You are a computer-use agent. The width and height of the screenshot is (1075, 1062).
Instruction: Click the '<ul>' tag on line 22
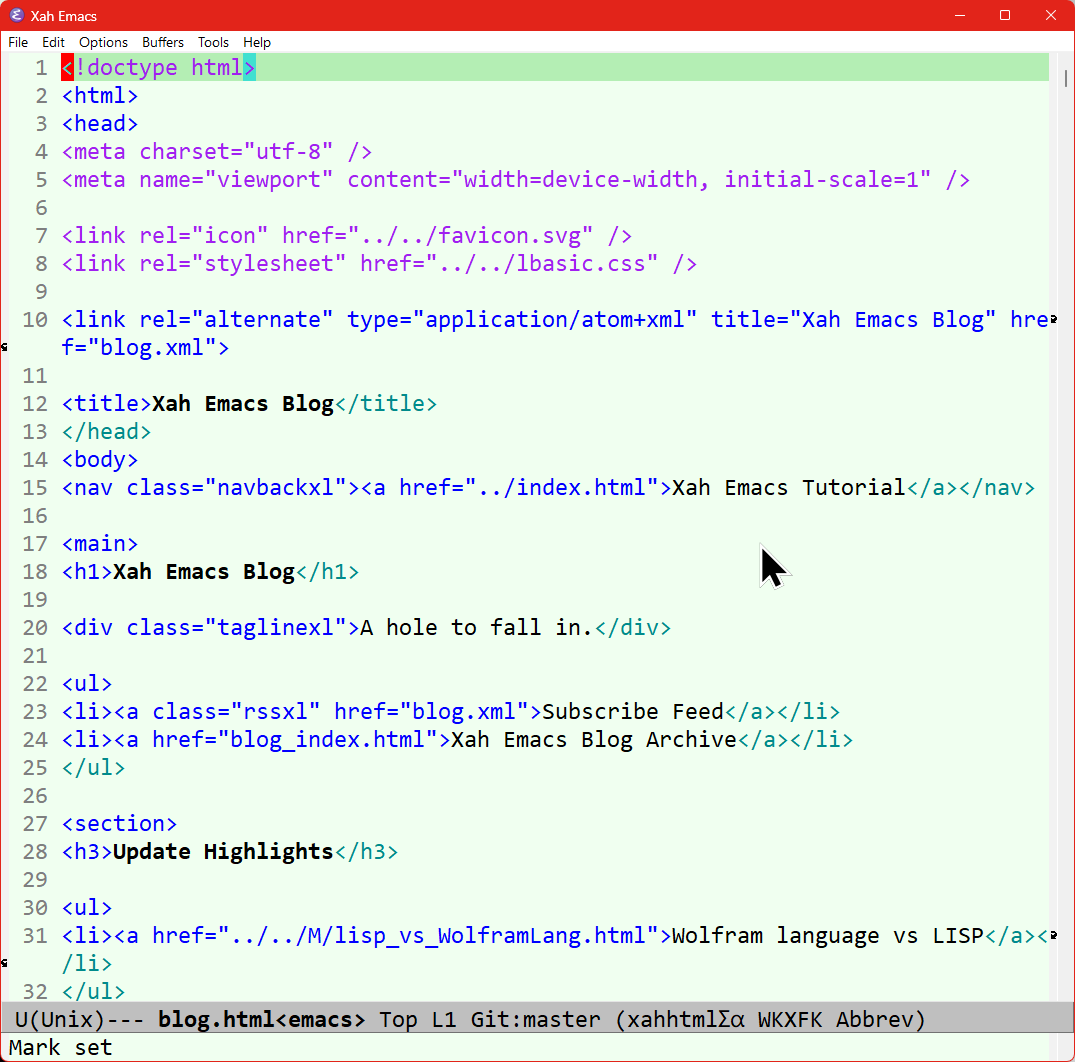point(87,684)
